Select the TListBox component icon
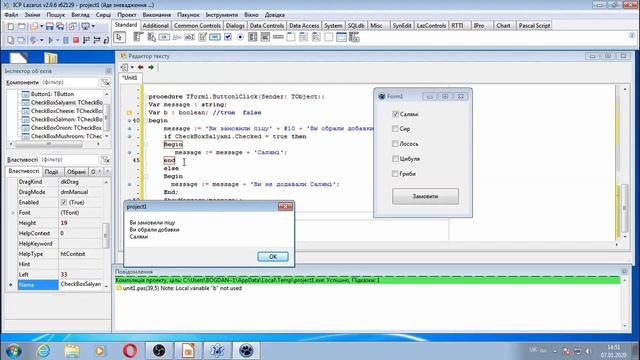Image resolution: width=640 pixels, height=360 pixels. 253,37
